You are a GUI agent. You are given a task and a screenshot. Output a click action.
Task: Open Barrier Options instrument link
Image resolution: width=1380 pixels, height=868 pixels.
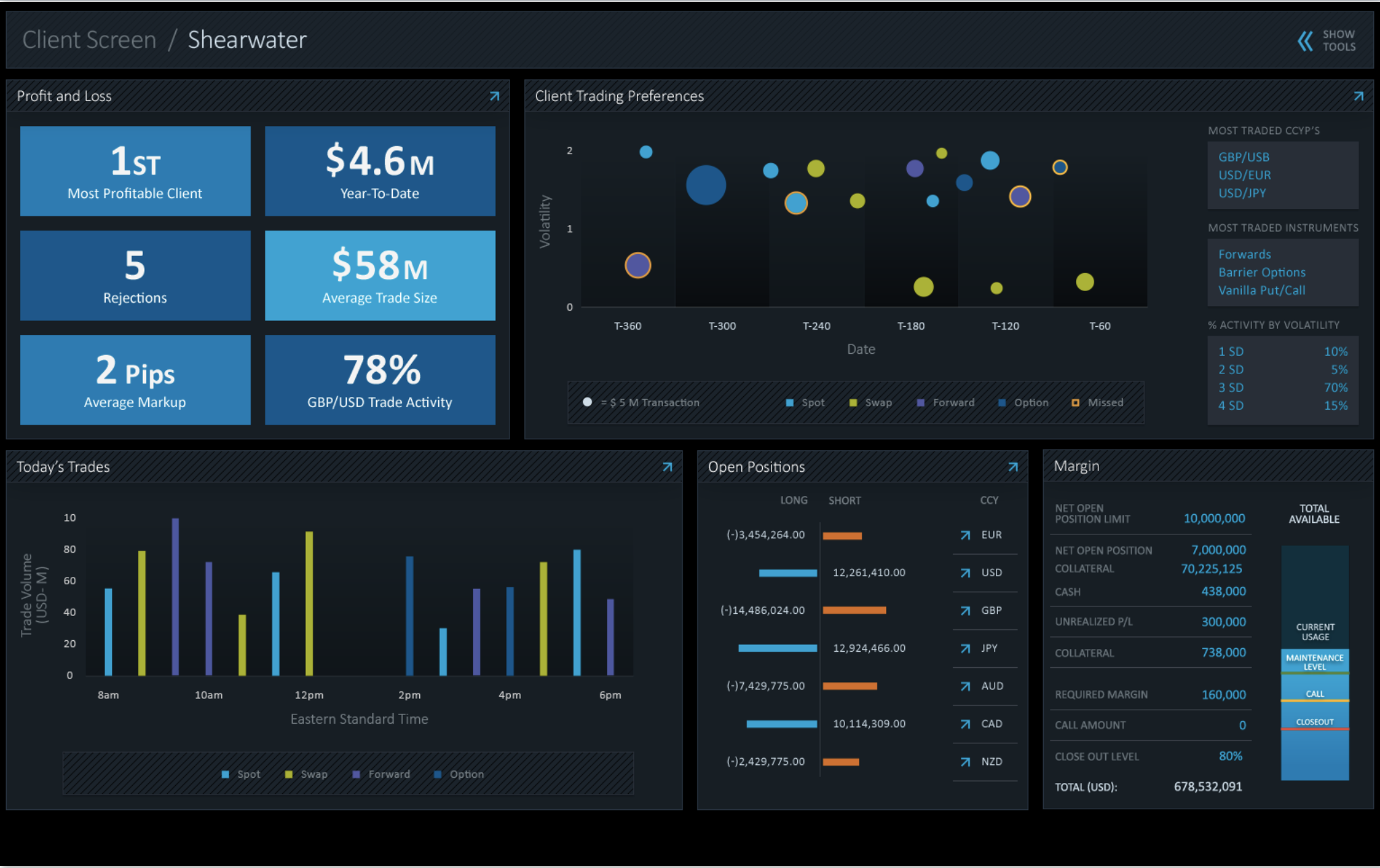pos(1261,272)
